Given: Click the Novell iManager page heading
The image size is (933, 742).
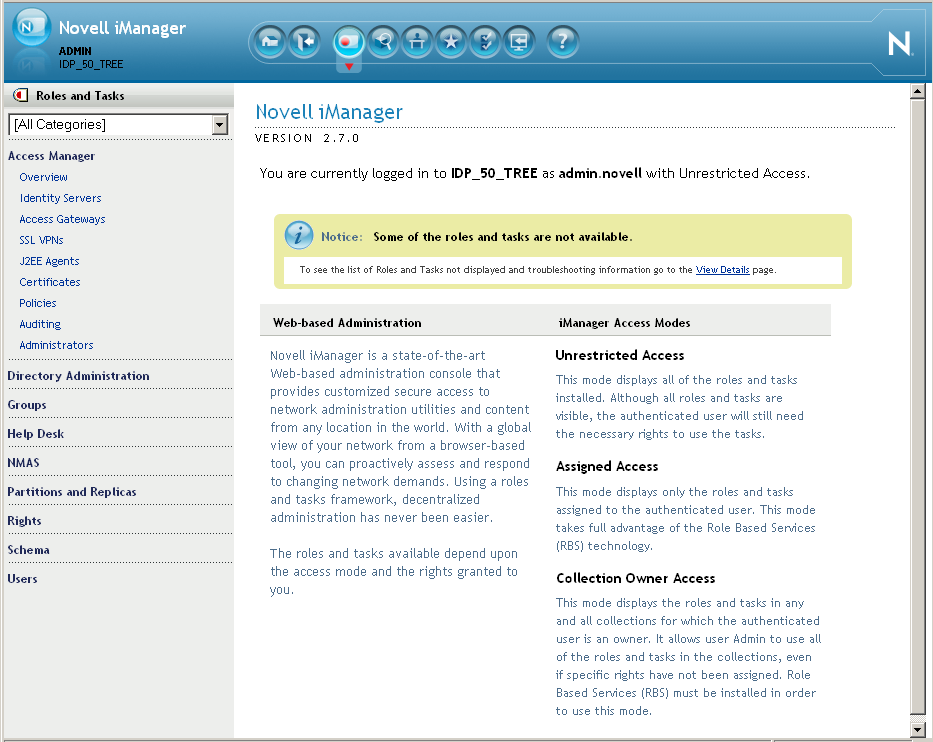Looking at the screenshot, I should coord(329,112).
